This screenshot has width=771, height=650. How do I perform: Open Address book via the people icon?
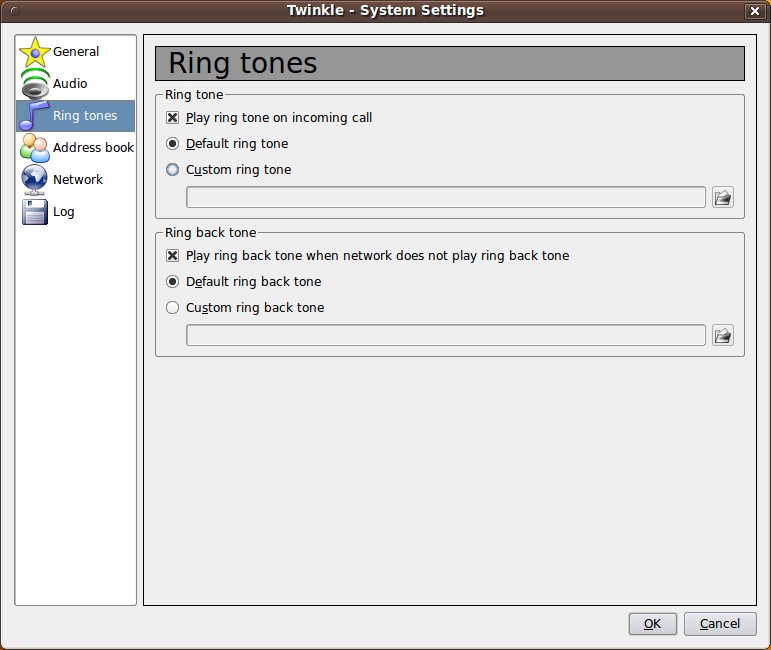pos(34,148)
